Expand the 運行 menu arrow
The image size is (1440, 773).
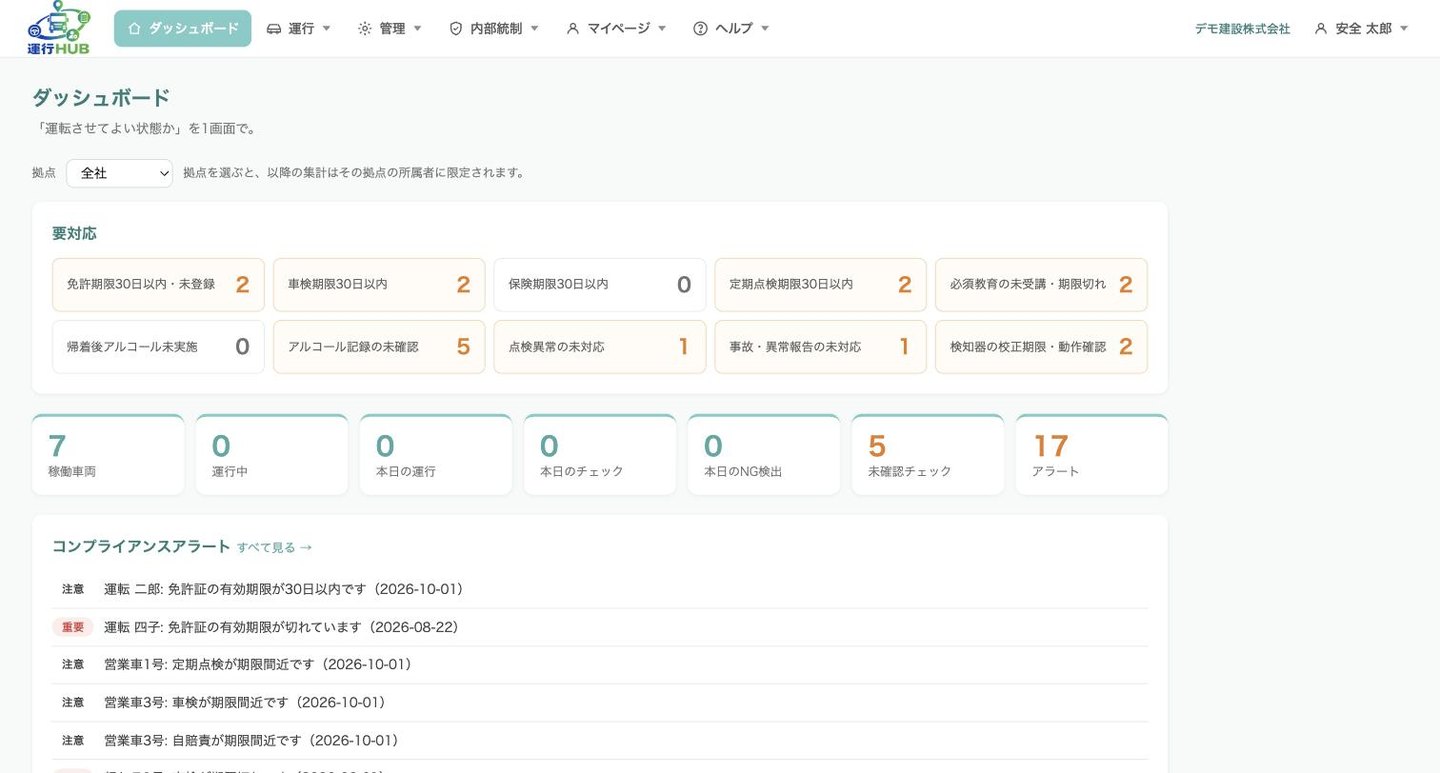click(x=326, y=29)
